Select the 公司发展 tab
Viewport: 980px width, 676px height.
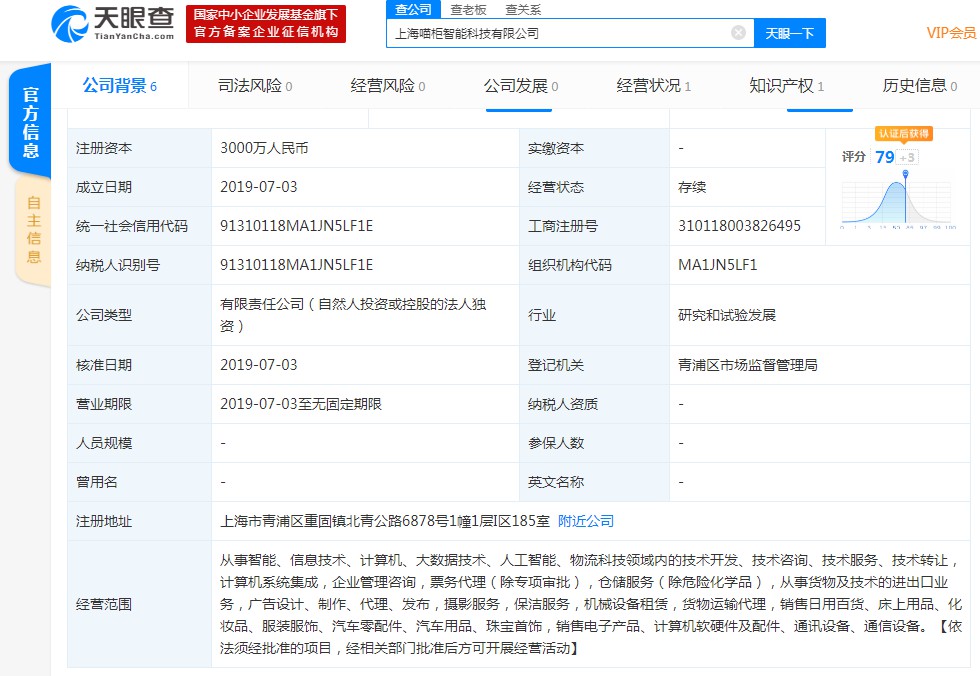tap(521, 86)
